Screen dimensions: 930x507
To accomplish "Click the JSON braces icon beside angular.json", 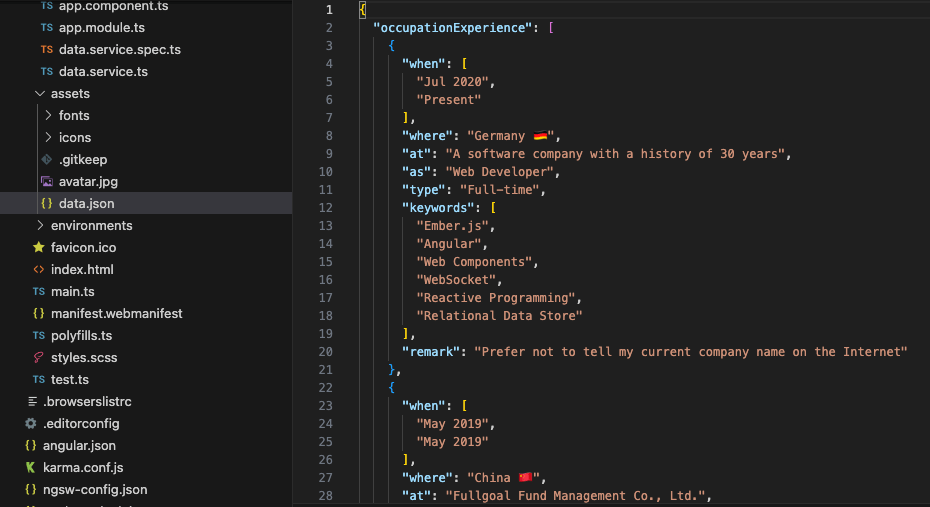I will tap(31, 446).
